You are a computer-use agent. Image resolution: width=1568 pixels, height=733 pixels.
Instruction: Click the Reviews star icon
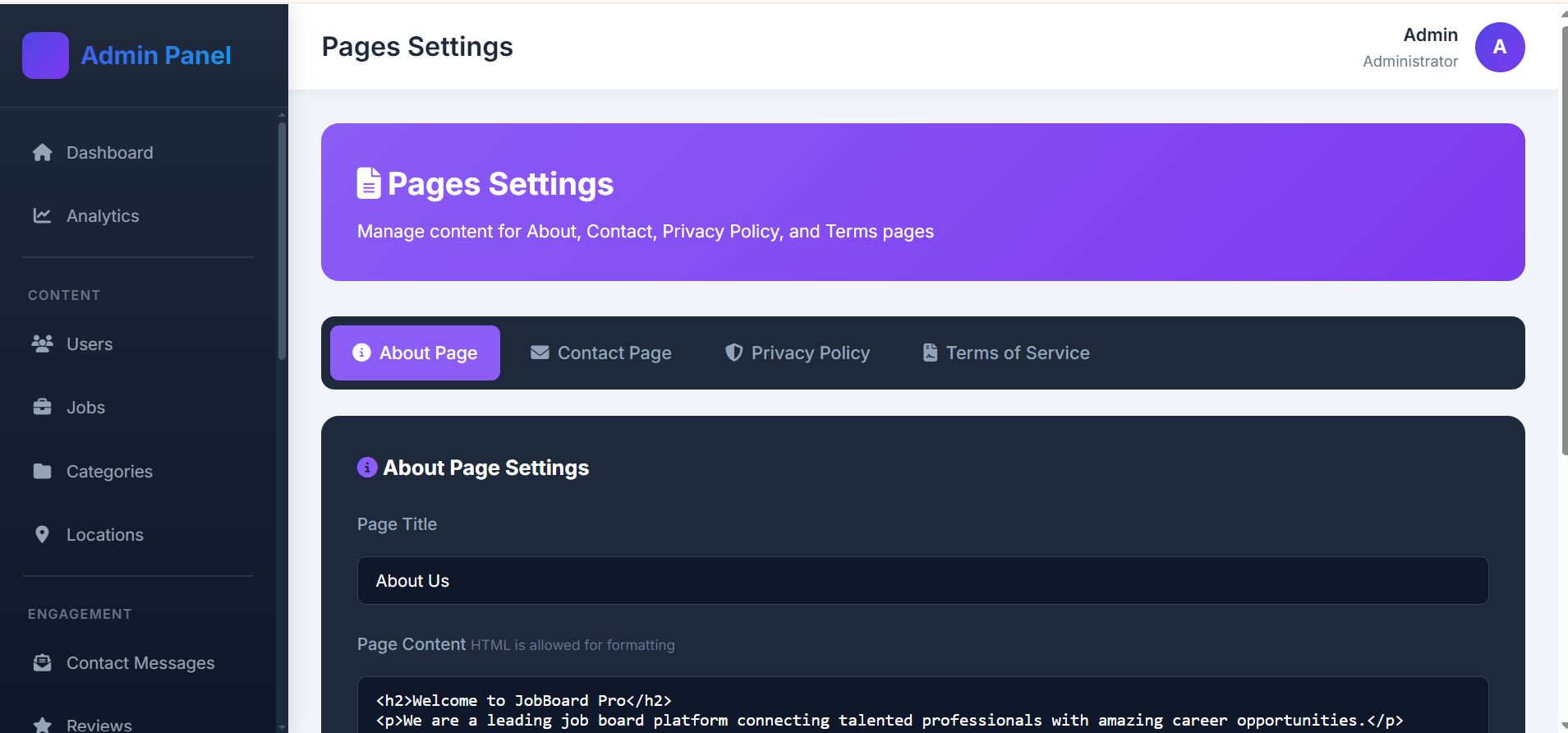(42, 725)
